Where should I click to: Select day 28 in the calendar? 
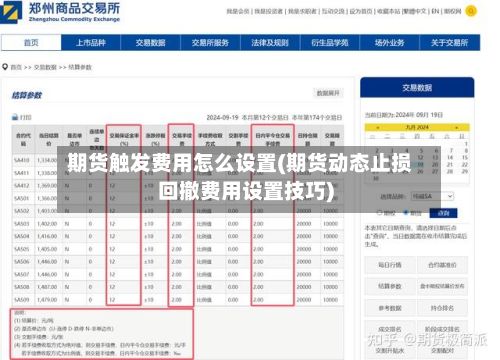tap(450, 171)
